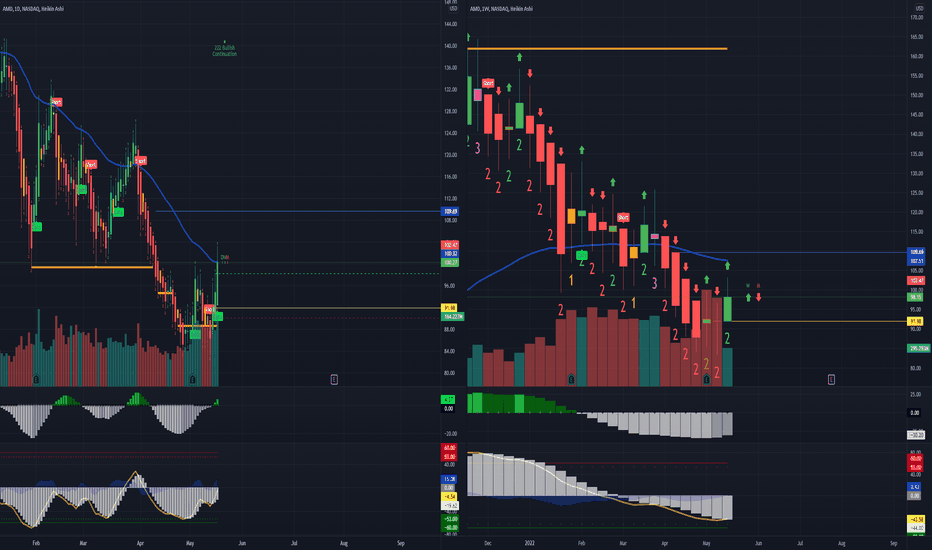Click May on the daily chart time axis
The width and height of the screenshot is (932, 550).
[x=190, y=543]
